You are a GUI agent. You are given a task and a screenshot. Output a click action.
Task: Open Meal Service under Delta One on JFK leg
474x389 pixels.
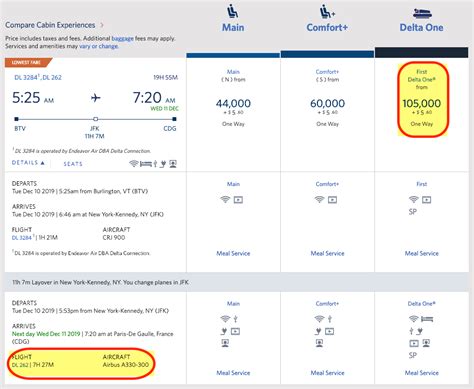tap(422, 373)
